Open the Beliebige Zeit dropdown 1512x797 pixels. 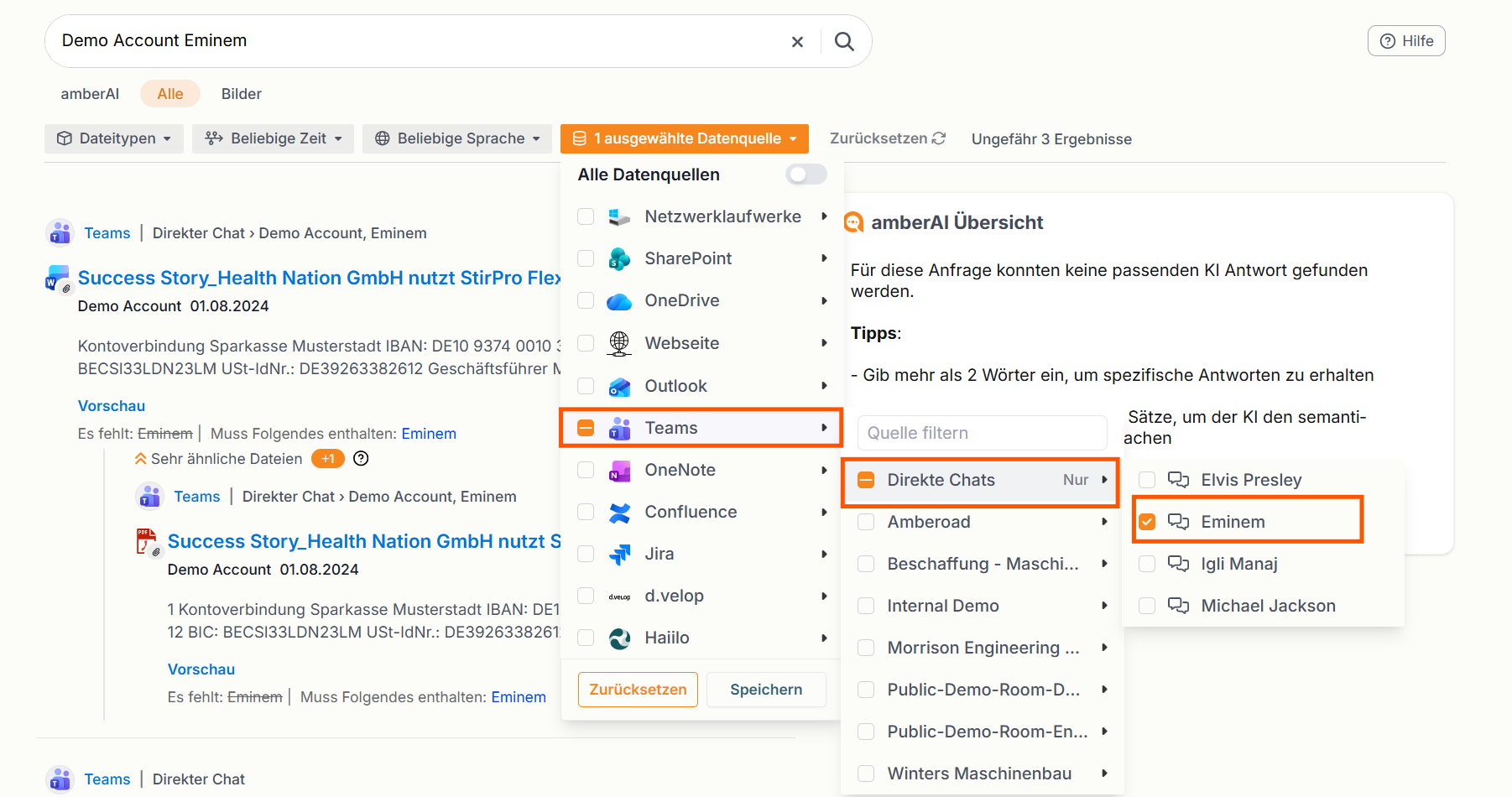tap(273, 138)
